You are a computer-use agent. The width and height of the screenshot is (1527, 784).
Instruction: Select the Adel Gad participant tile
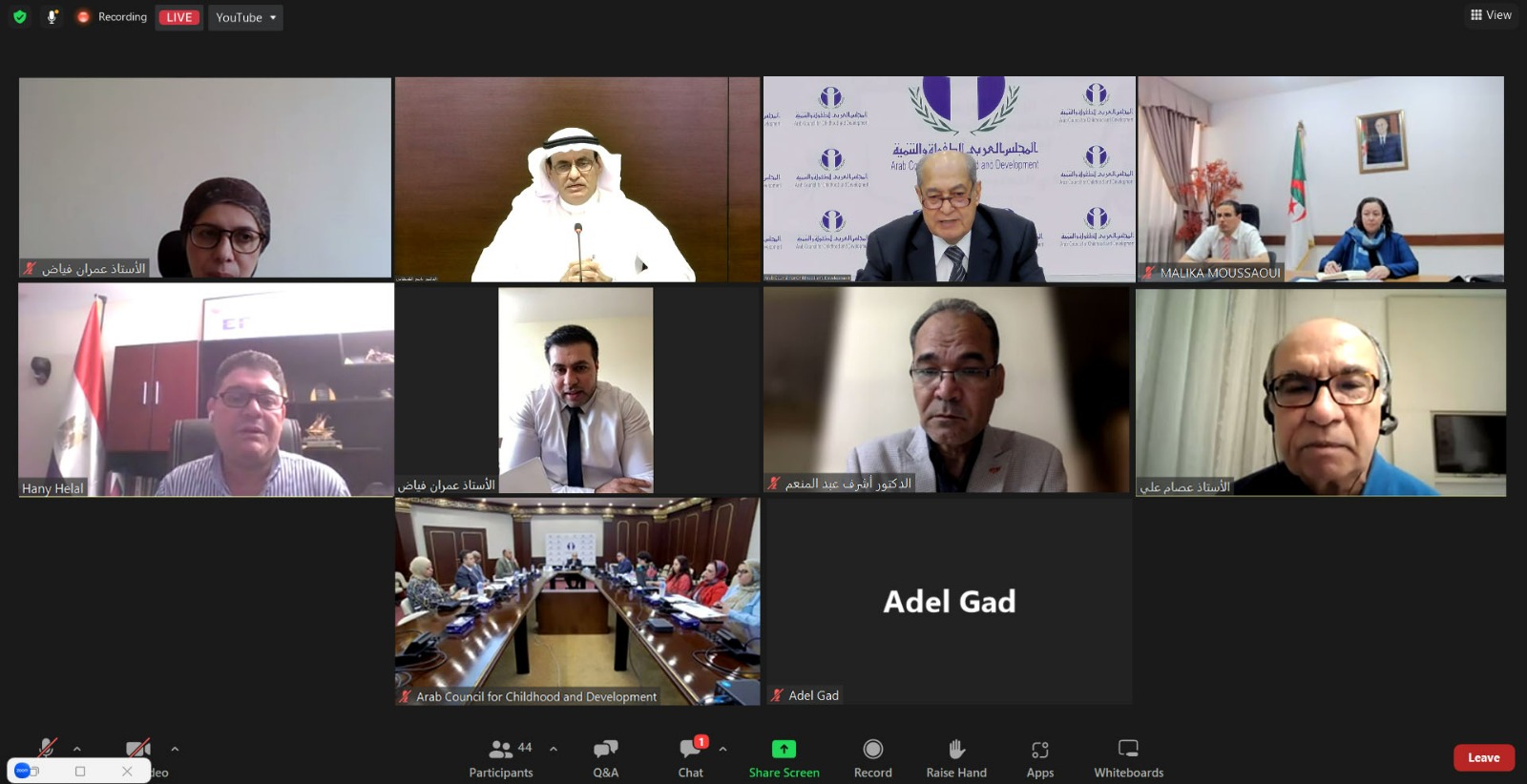(950, 601)
